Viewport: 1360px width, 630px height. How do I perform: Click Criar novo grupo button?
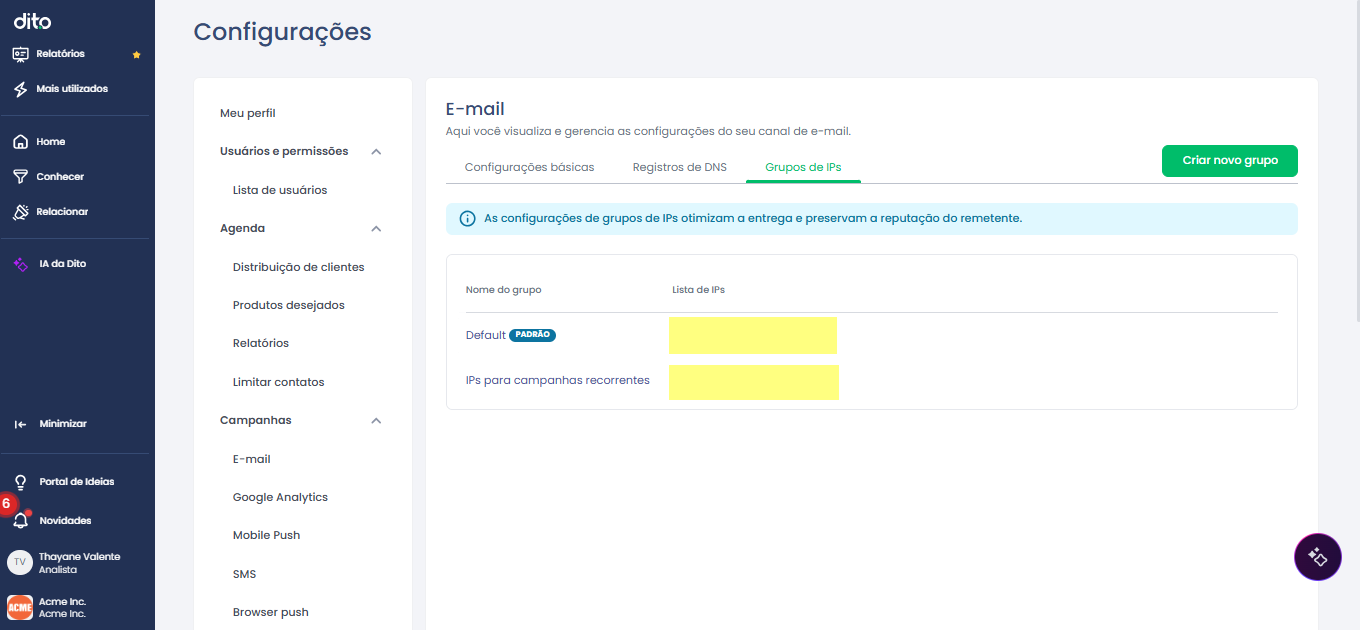(1230, 161)
